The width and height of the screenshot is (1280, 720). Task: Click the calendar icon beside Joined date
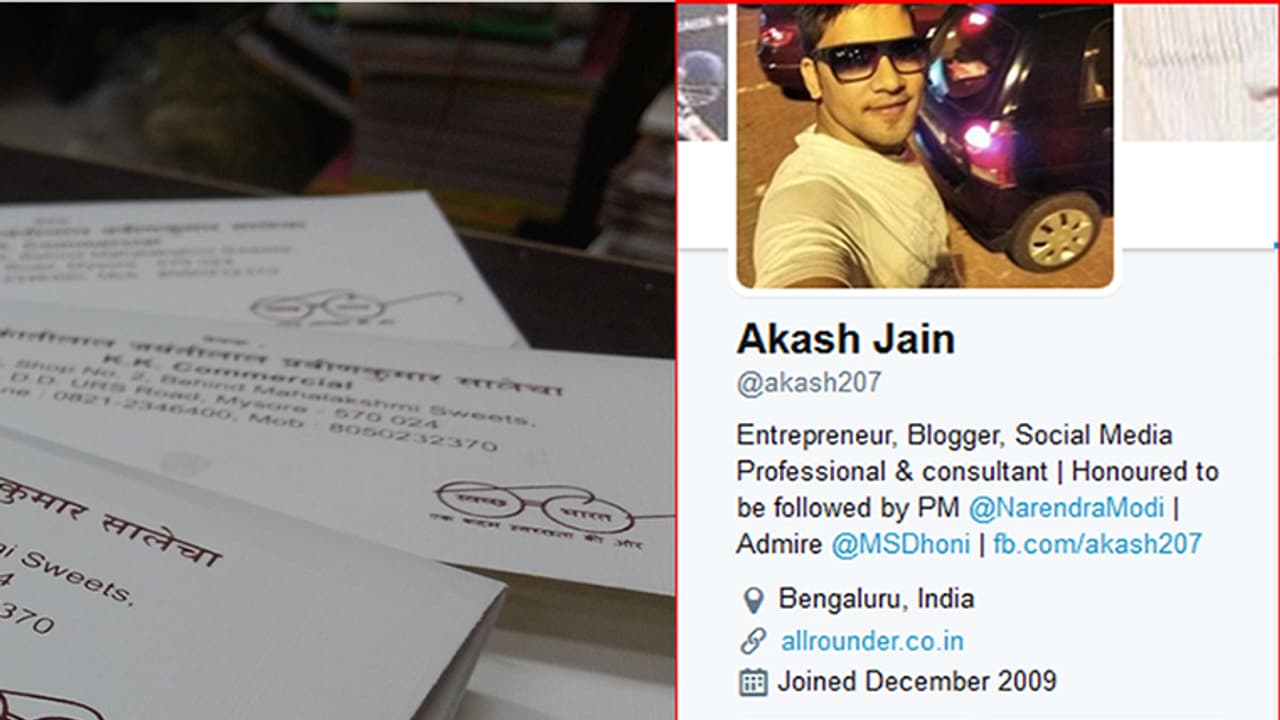click(x=752, y=682)
